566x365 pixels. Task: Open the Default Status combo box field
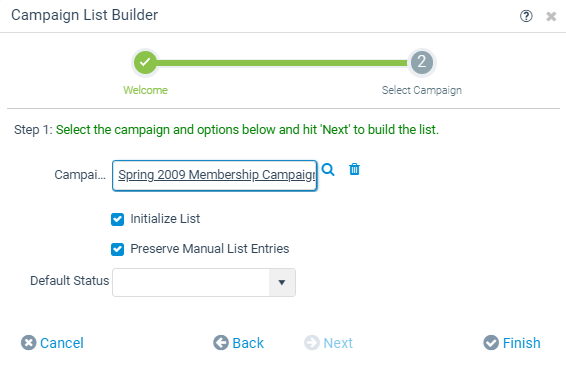(x=204, y=282)
